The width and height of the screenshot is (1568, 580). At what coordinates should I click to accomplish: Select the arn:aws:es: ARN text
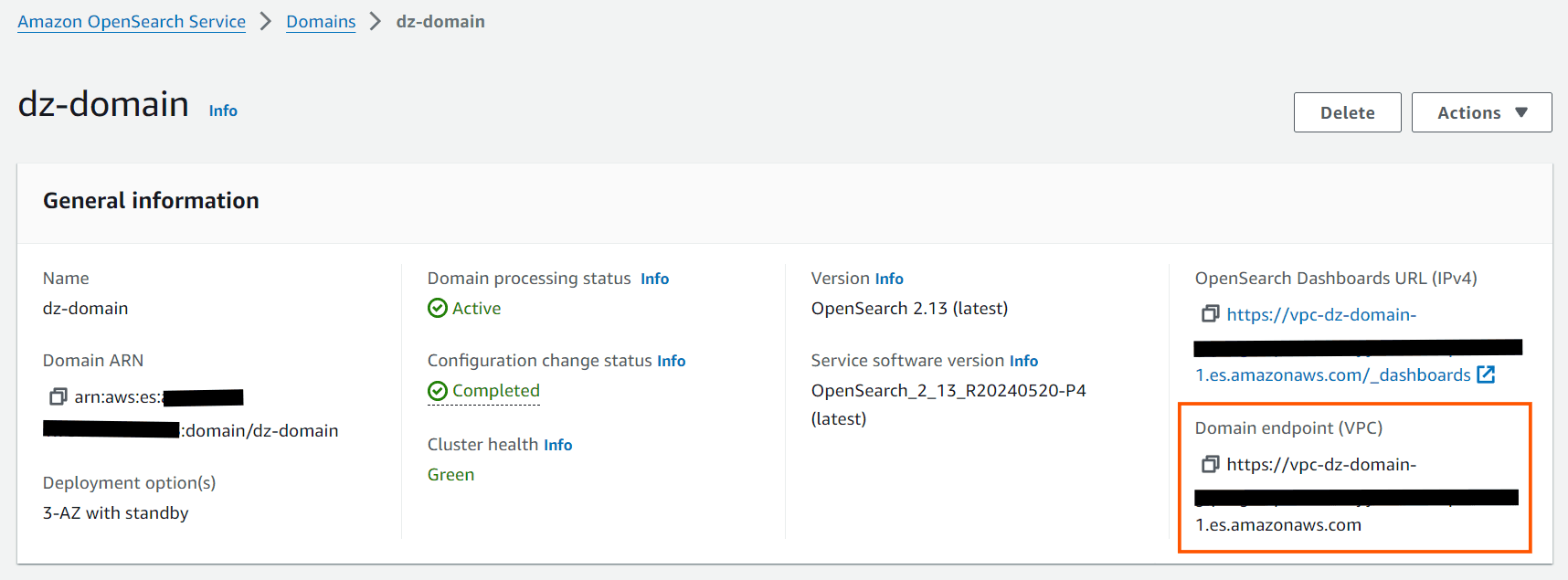tap(119, 397)
